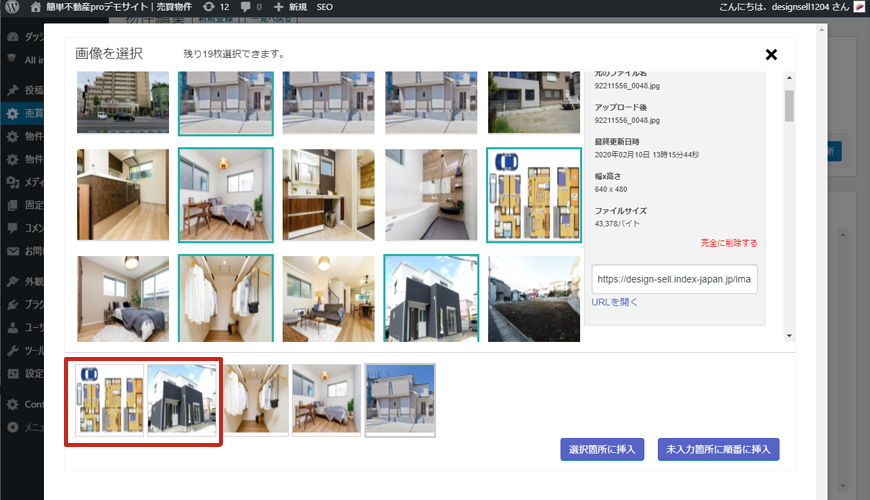Open the comments bubble icon in admin bar
Screen dimensions: 870x500
[x=244, y=7]
